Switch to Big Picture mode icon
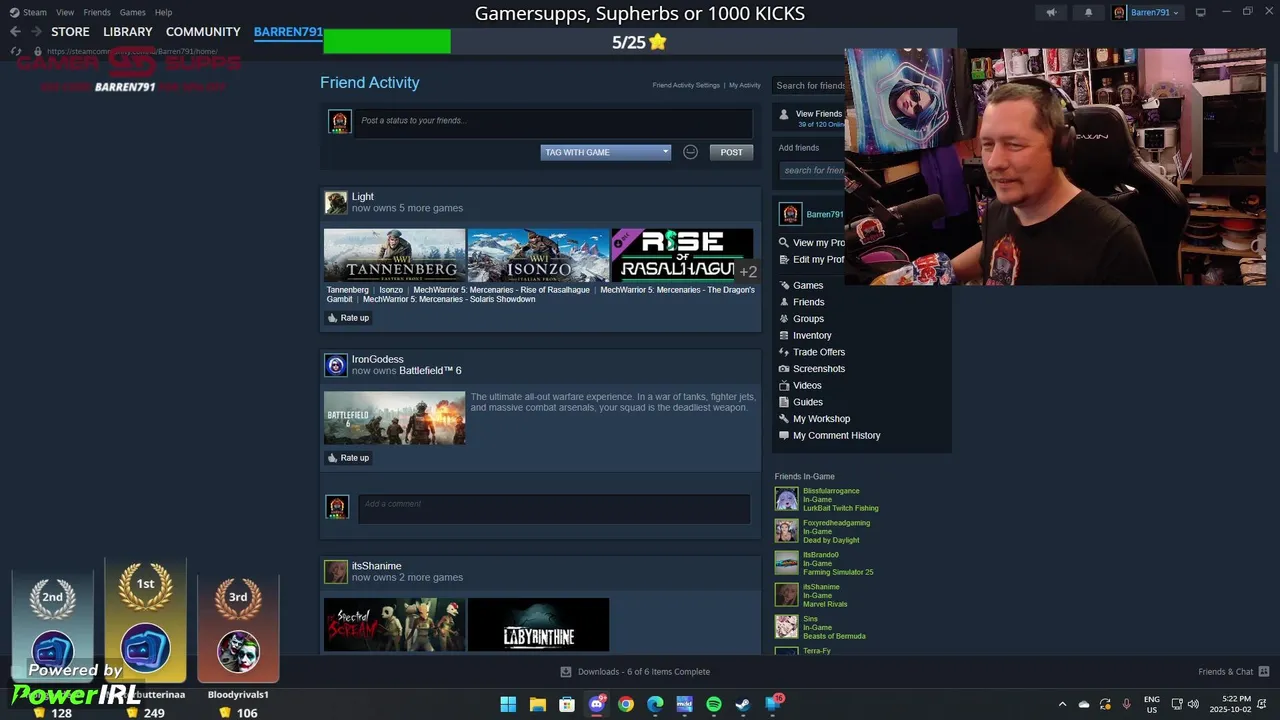 (x=1201, y=12)
